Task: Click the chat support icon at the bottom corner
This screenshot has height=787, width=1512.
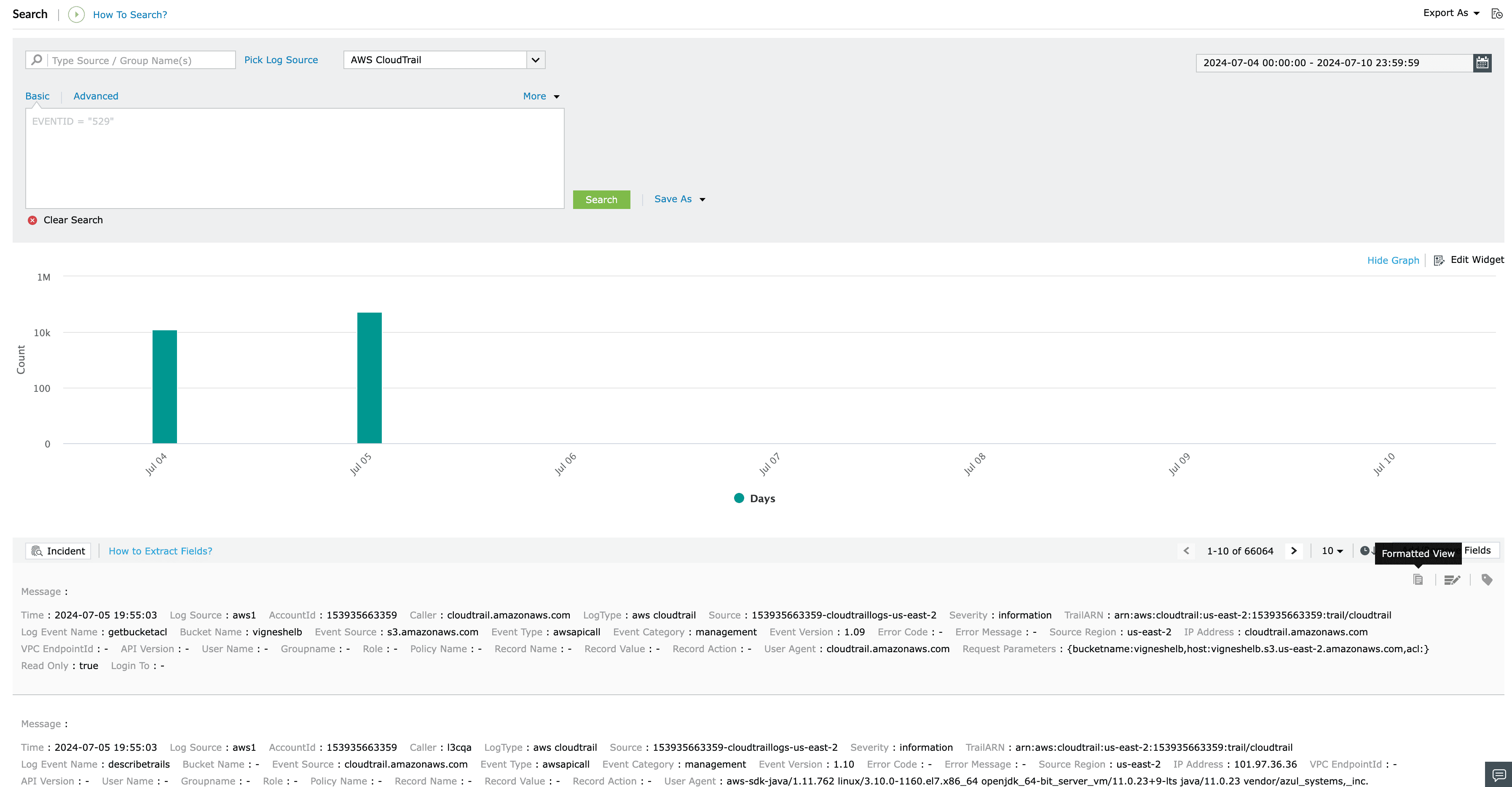Action: pyautogui.click(x=1499, y=774)
